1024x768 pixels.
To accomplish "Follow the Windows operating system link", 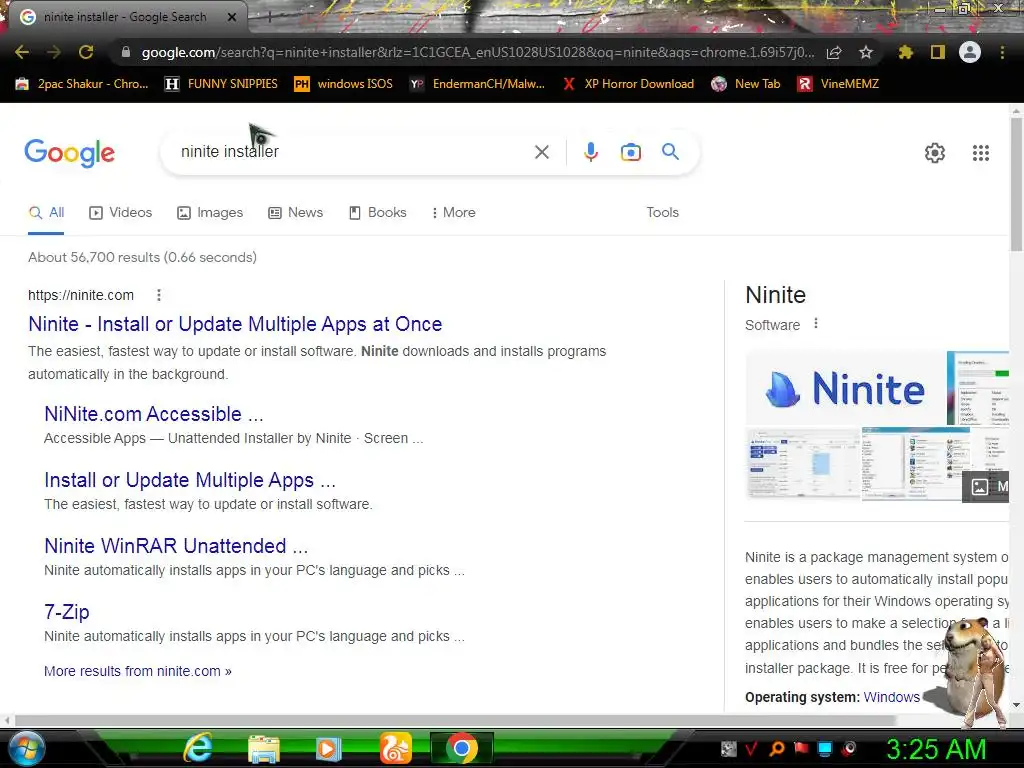I will tap(891, 697).
